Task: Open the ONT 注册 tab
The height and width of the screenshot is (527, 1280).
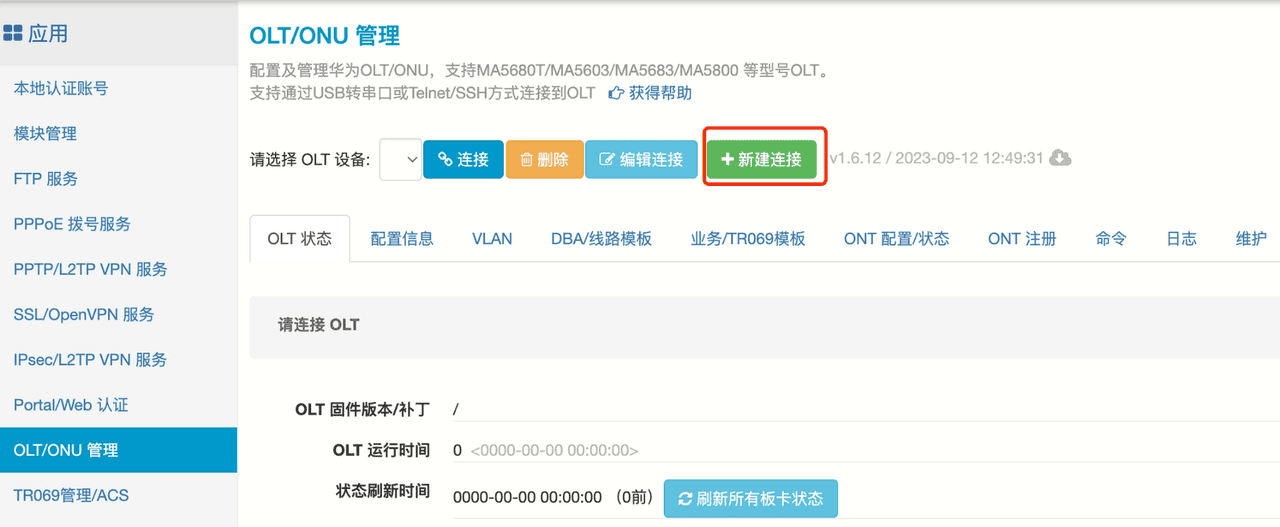Action: (x=1021, y=239)
